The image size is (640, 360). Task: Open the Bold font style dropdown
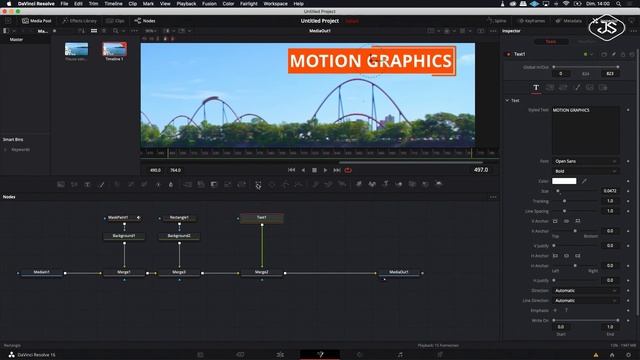(x=586, y=171)
